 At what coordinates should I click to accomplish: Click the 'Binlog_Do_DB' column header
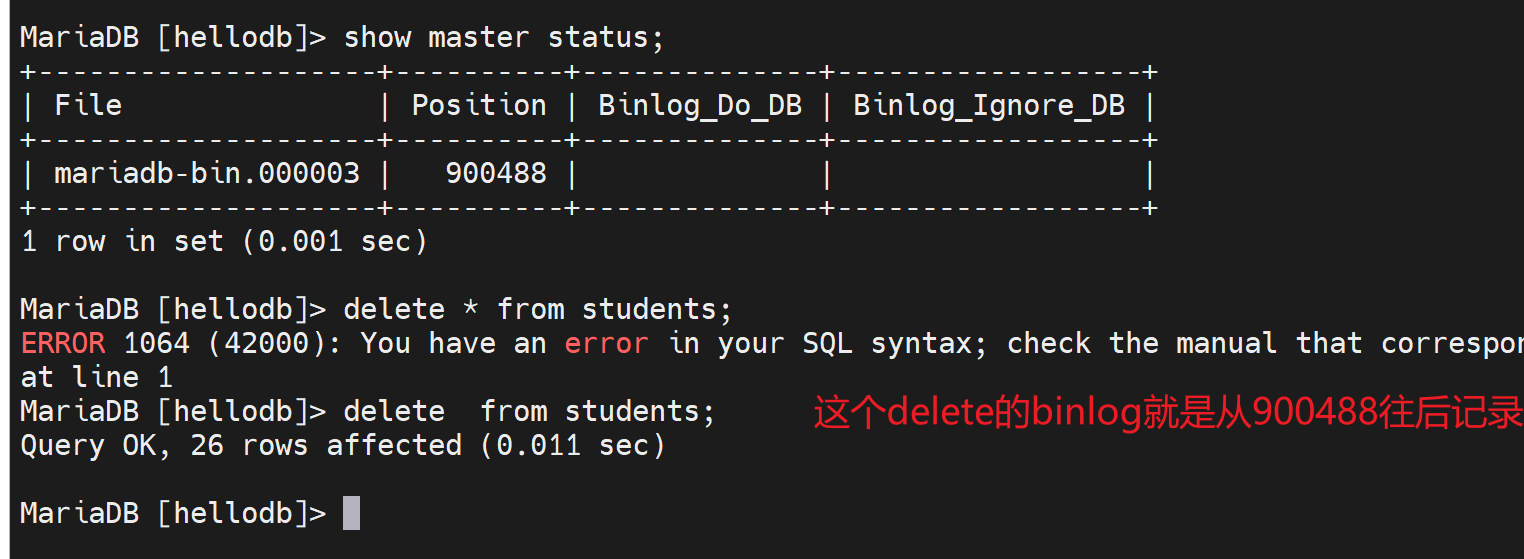click(x=700, y=106)
